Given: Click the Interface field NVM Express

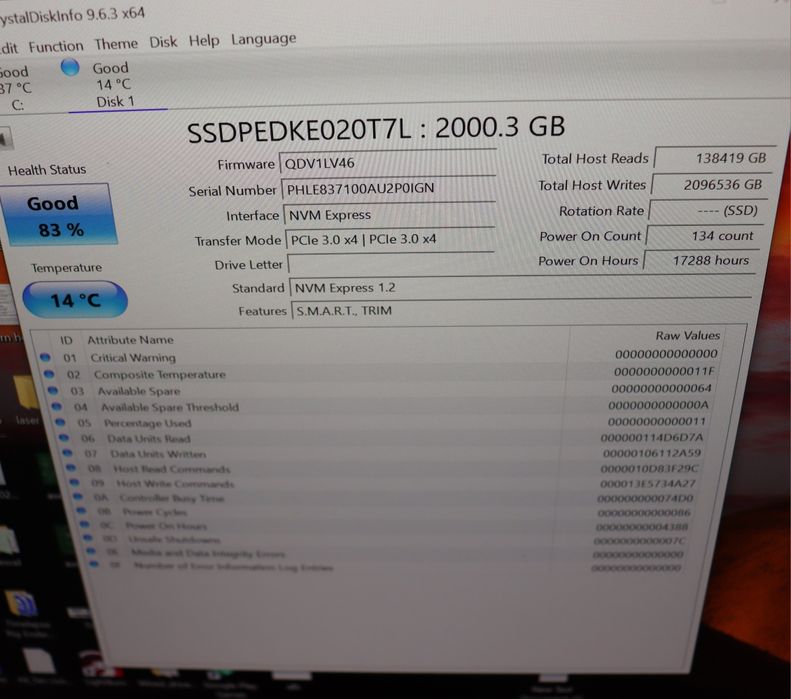Looking at the screenshot, I should 389,215.
